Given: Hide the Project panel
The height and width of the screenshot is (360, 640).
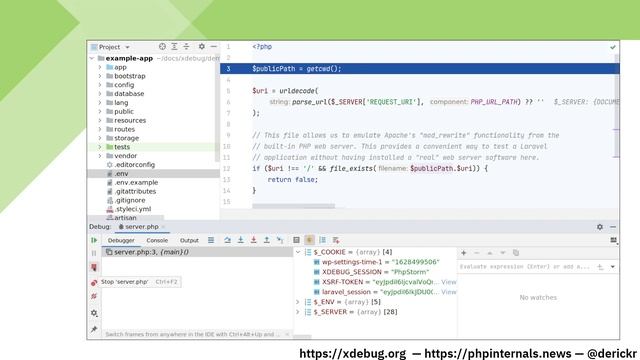Looking at the screenshot, I should (213, 47).
